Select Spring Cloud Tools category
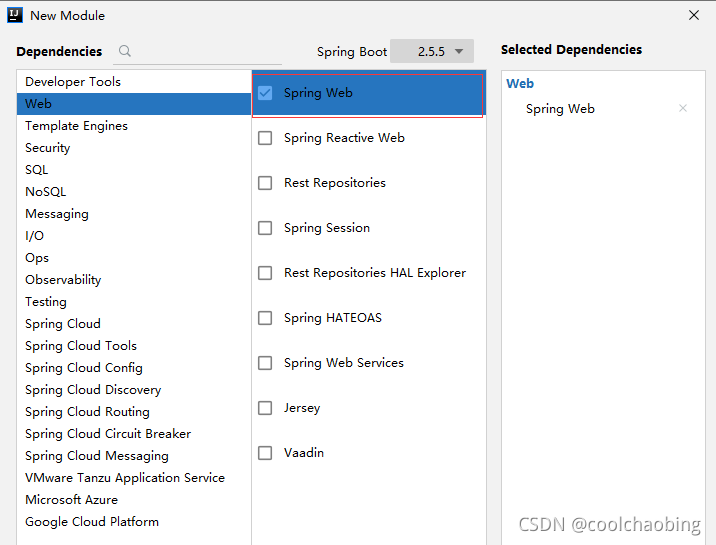Screen dimensions: 716x545 134,346
